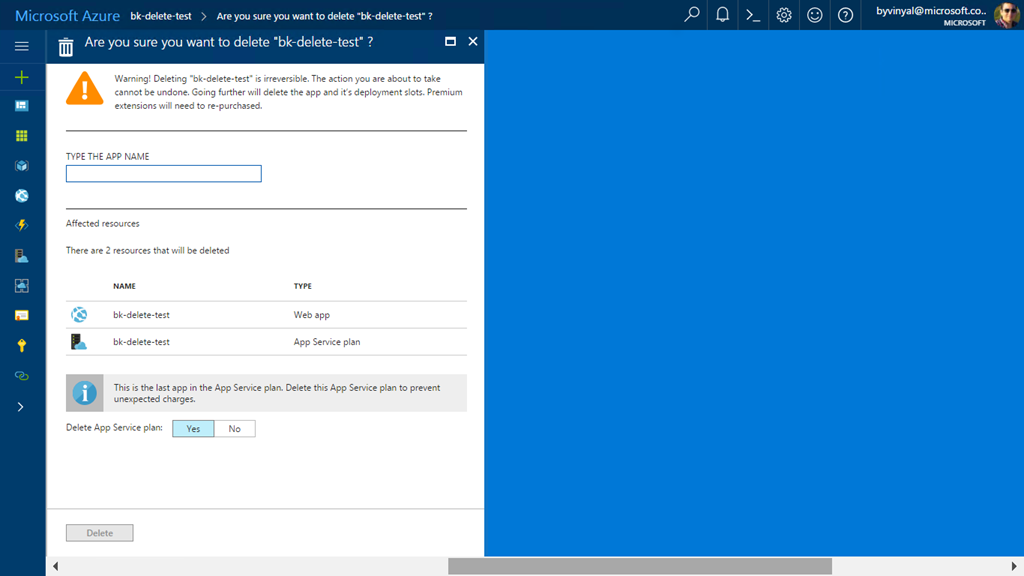This screenshot has height=576, width=1024.
Task: Click the Microsoft Azure home title
Action: tap(67, 16)
